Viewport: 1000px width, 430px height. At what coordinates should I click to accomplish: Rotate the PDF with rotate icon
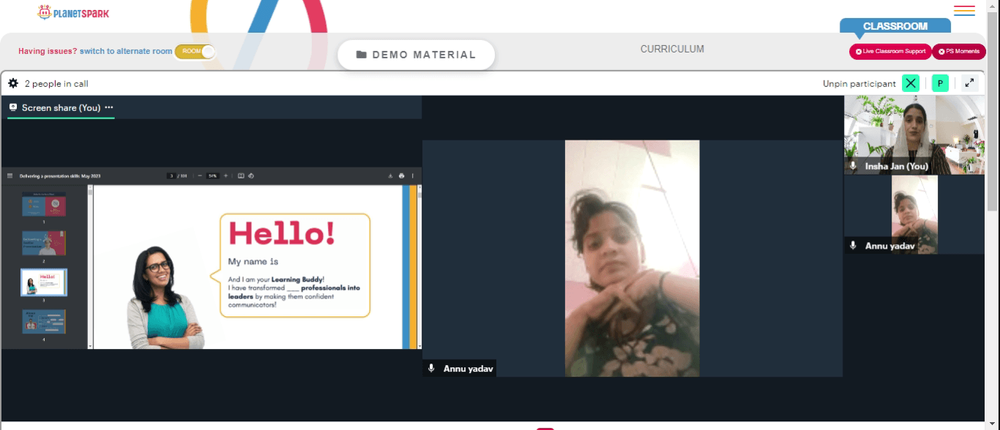coord(251,176)
